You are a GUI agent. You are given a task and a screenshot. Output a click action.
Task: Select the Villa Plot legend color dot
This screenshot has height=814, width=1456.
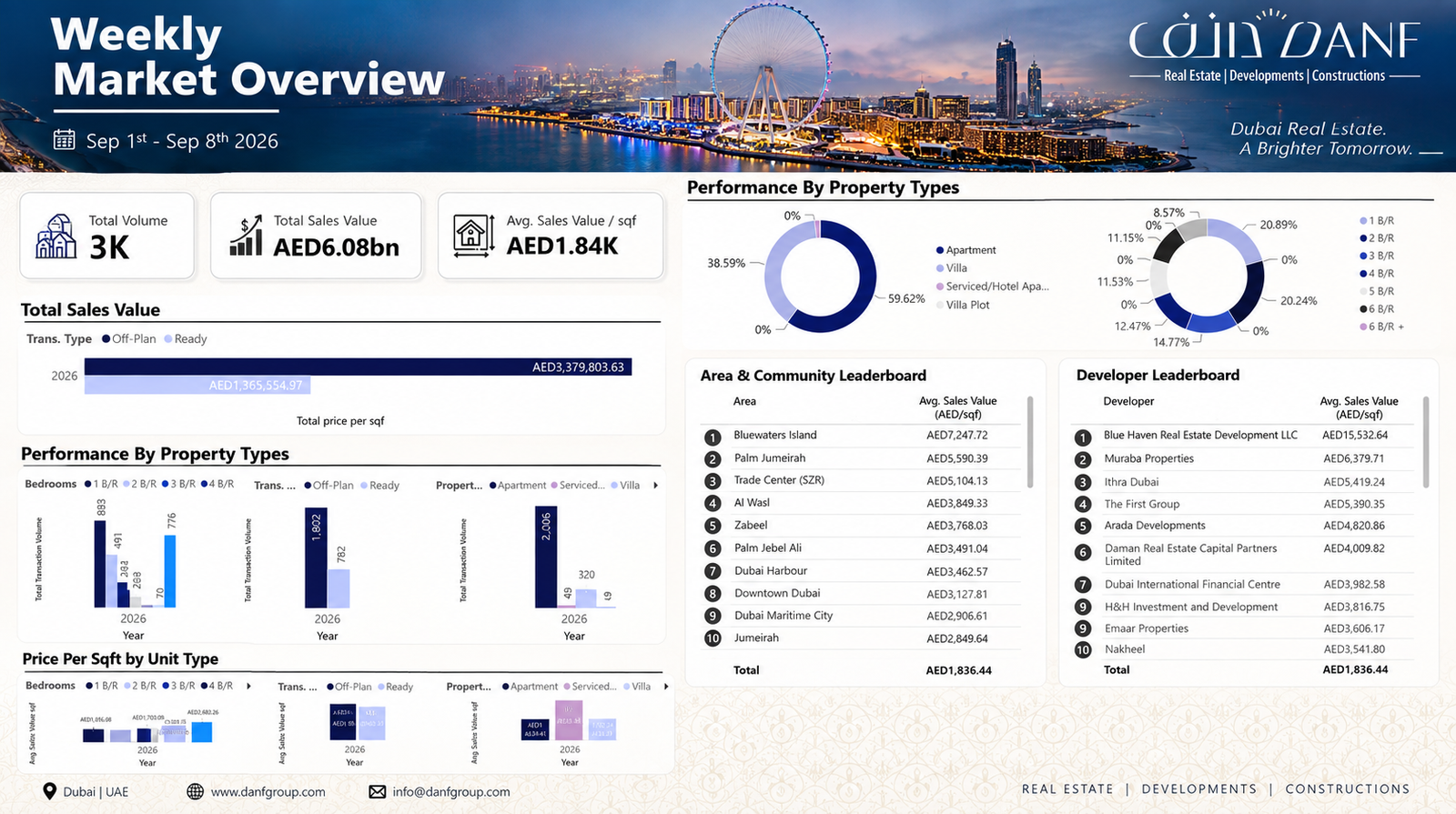(940, 306)
